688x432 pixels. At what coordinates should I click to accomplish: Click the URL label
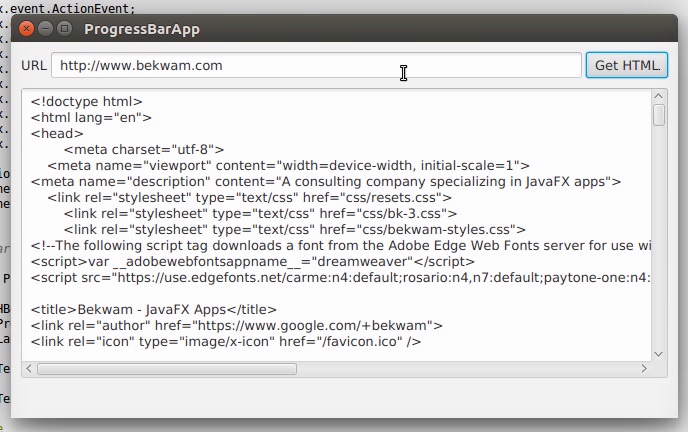click(34, 66)
